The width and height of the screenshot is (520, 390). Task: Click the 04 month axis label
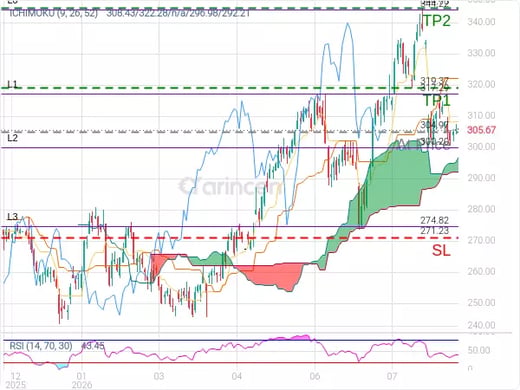pos(237,376)
